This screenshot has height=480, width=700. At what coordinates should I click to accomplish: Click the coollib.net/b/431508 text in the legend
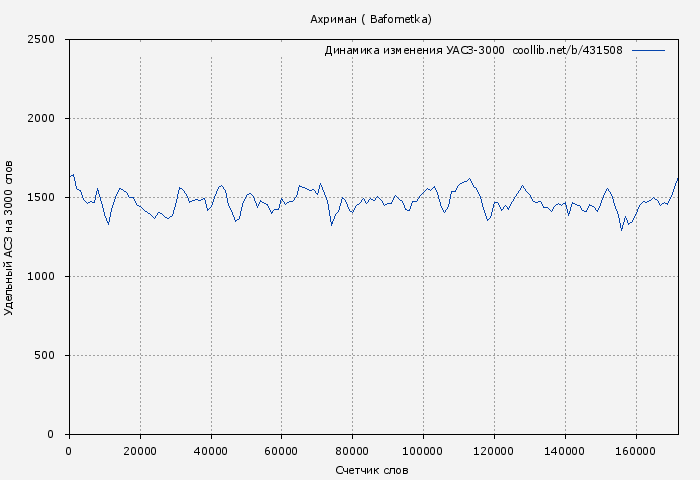point(567,50)
